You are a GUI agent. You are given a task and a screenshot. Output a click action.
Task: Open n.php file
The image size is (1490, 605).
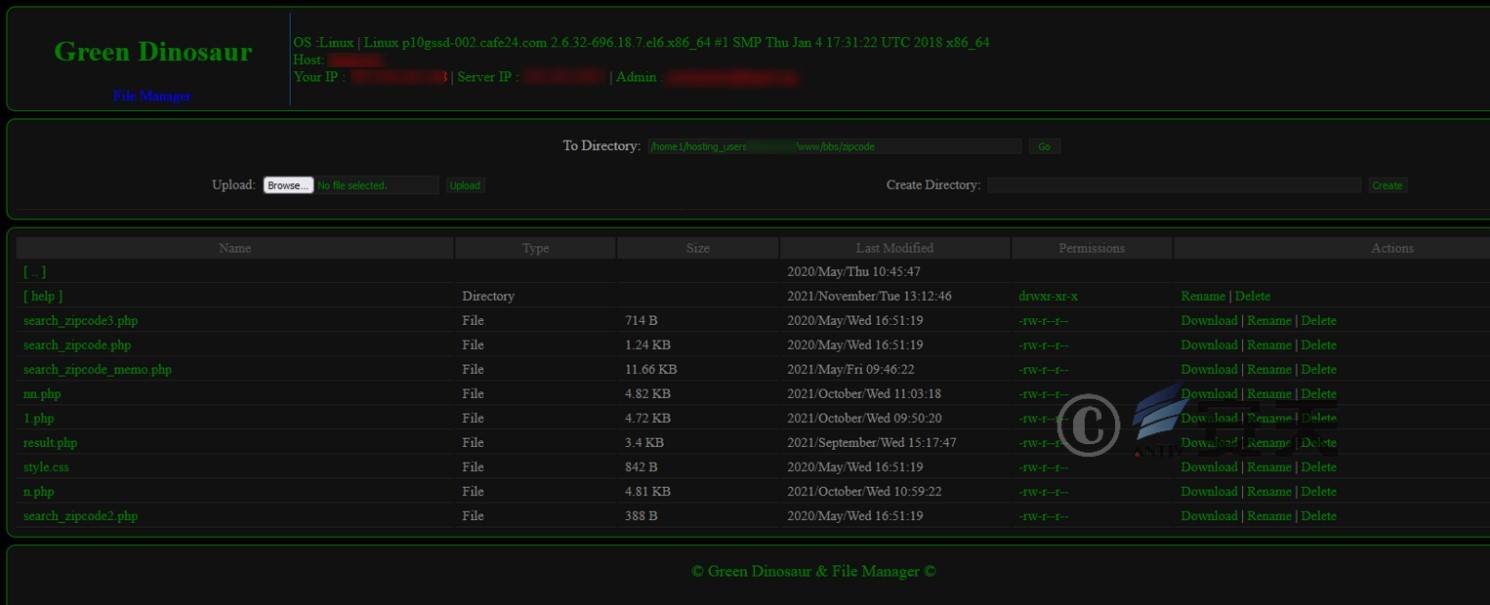coord(39,492)
